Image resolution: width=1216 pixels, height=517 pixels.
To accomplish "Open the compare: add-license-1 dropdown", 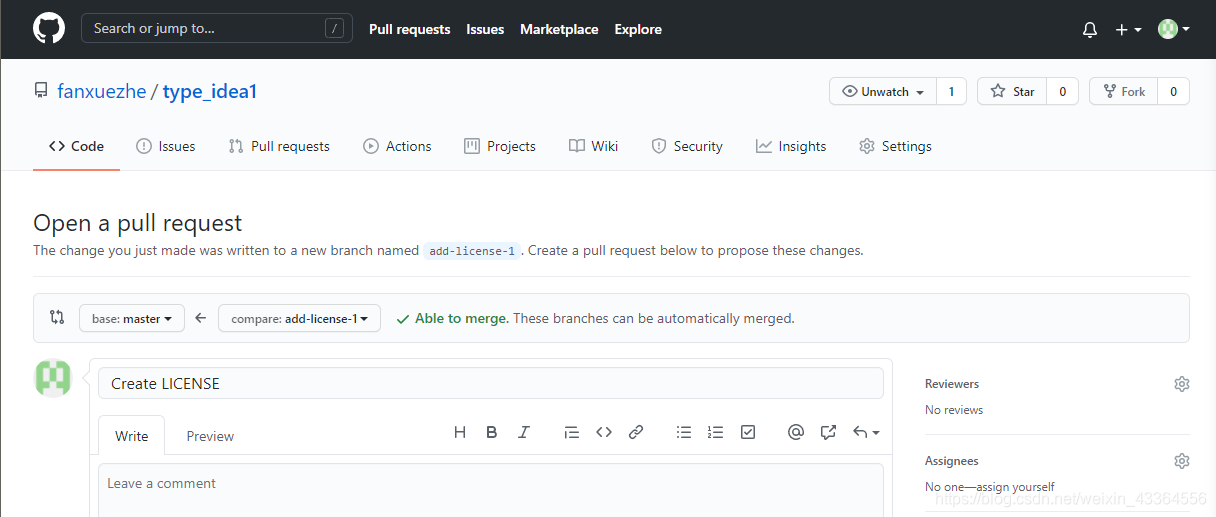I will coord(299,318).
